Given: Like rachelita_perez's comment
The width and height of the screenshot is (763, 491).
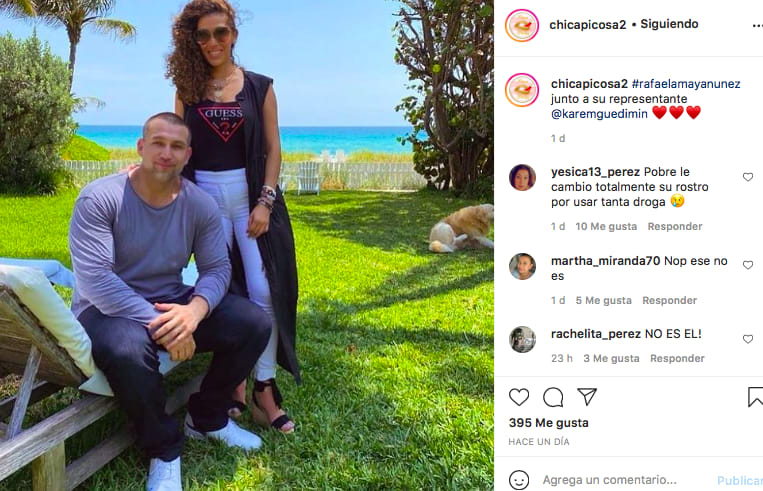Looking at the screenshot, I should coord(748,339).
